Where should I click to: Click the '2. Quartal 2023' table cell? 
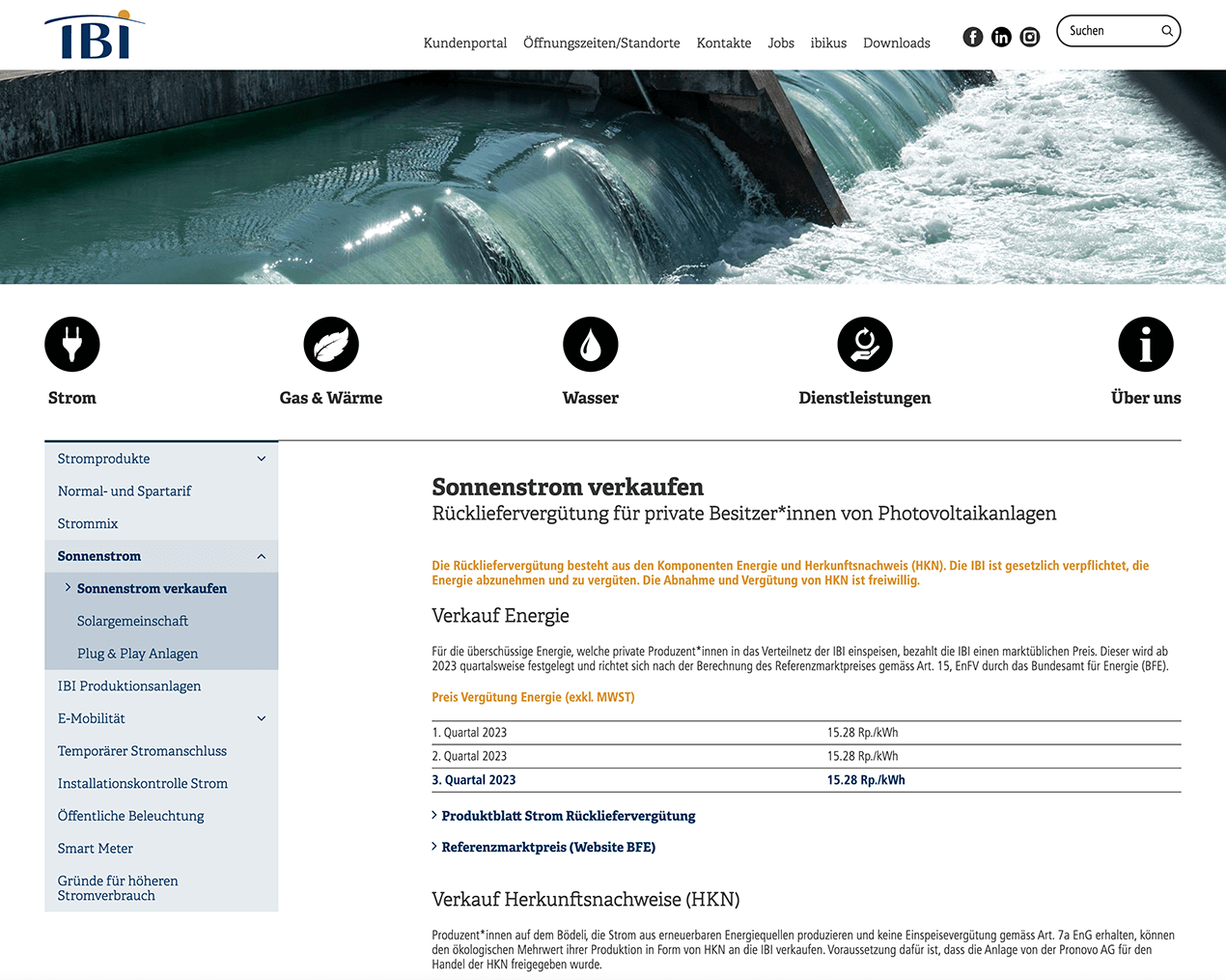tap(469, 756)
